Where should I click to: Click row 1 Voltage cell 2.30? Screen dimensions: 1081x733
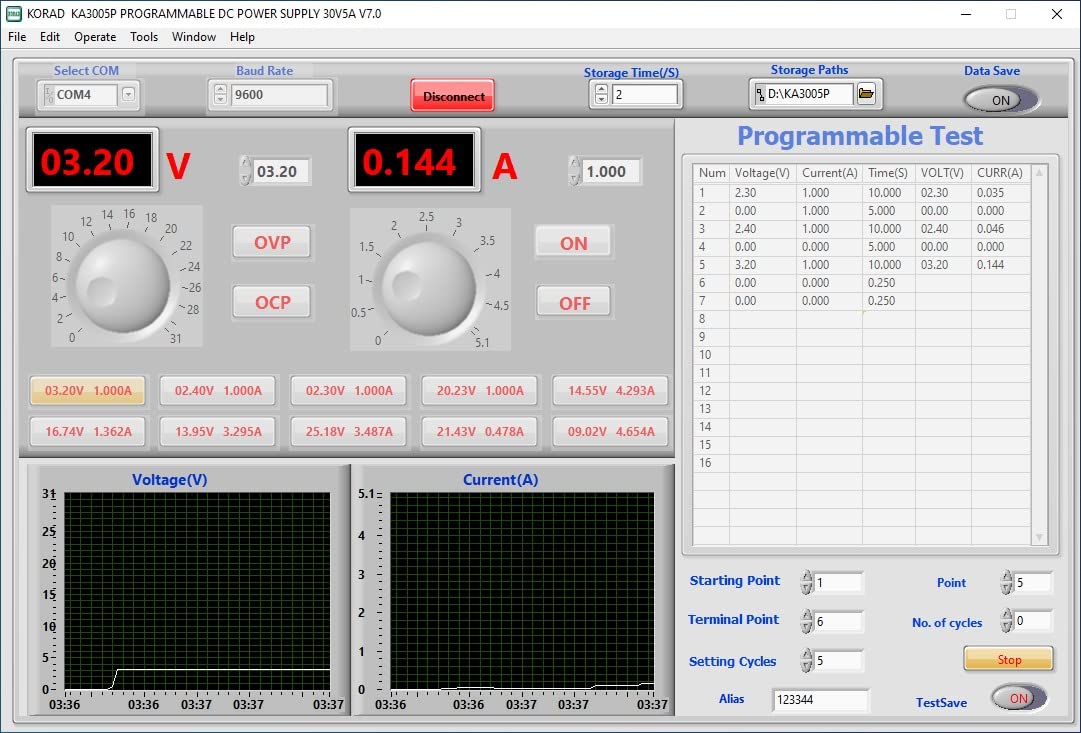pos(762,193)
